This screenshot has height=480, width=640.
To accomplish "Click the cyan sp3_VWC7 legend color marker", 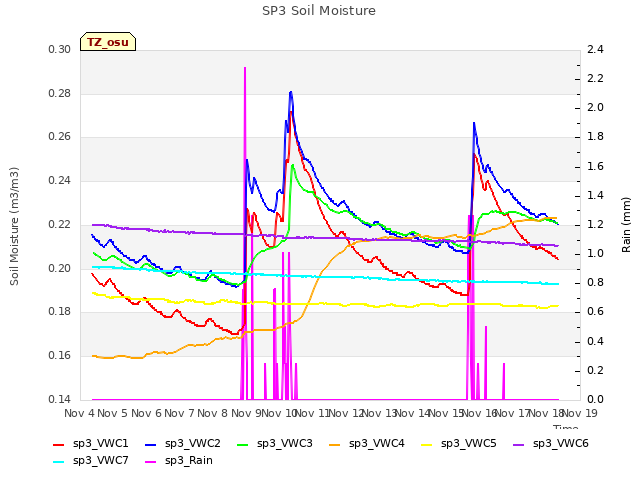I will point(59,462).
